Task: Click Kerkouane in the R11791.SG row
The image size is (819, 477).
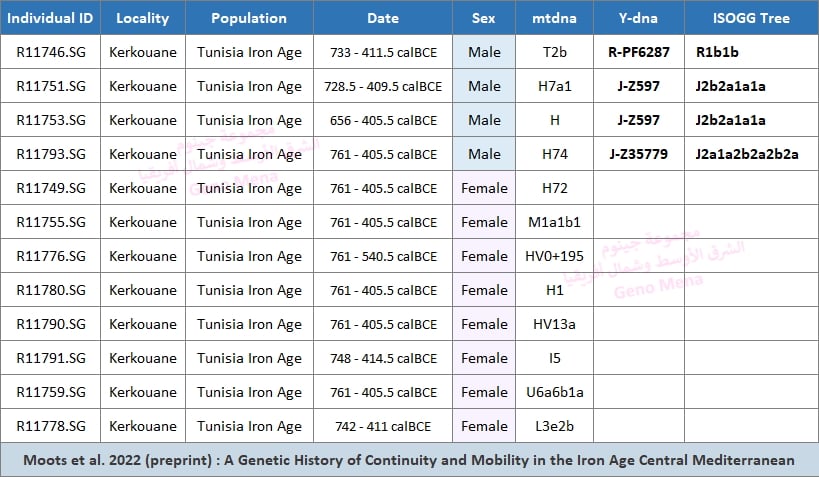Action: tap(143, 358)
